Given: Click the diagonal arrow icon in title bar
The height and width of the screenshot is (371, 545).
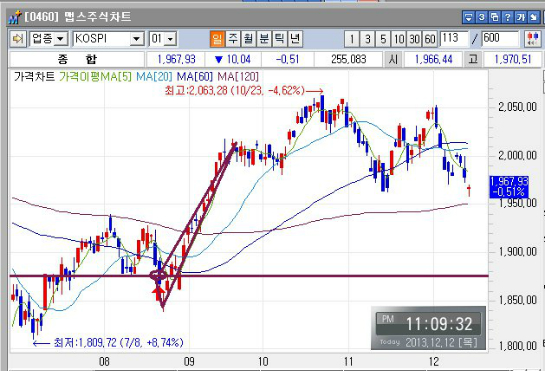Looking at the screenshot, I should 533,17.
